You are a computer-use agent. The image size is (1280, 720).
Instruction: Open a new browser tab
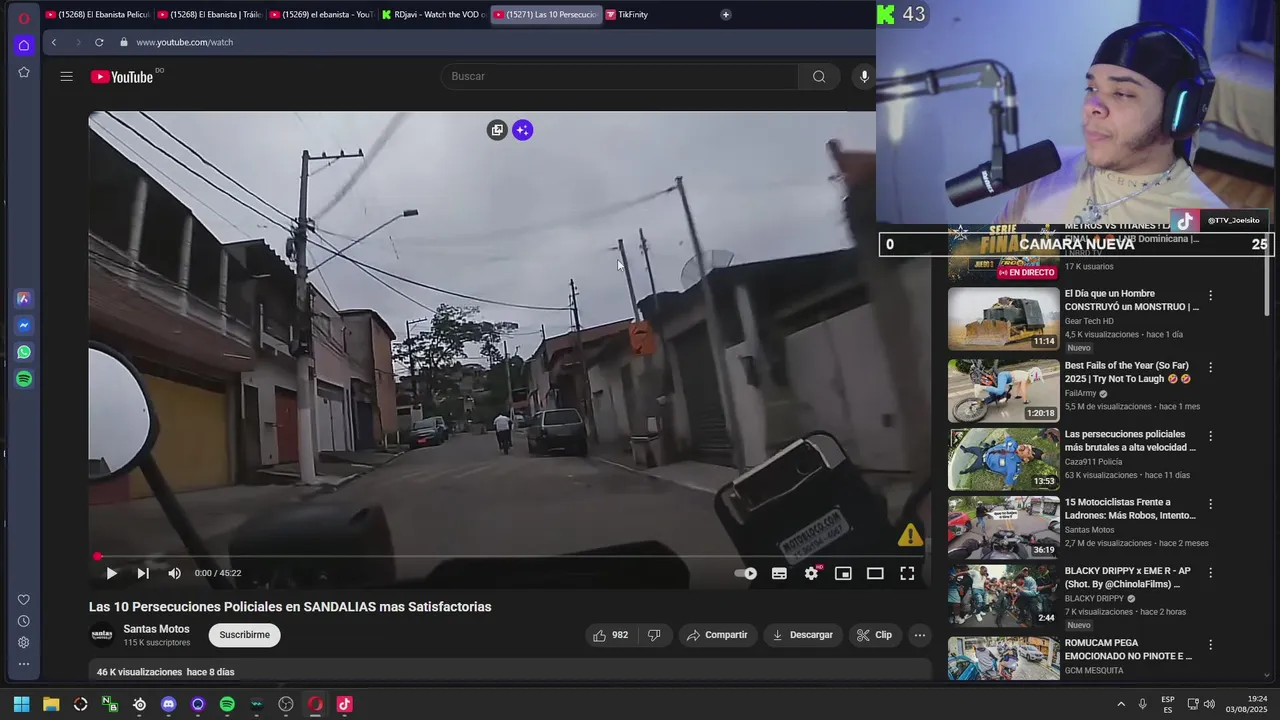pos(725,15)
